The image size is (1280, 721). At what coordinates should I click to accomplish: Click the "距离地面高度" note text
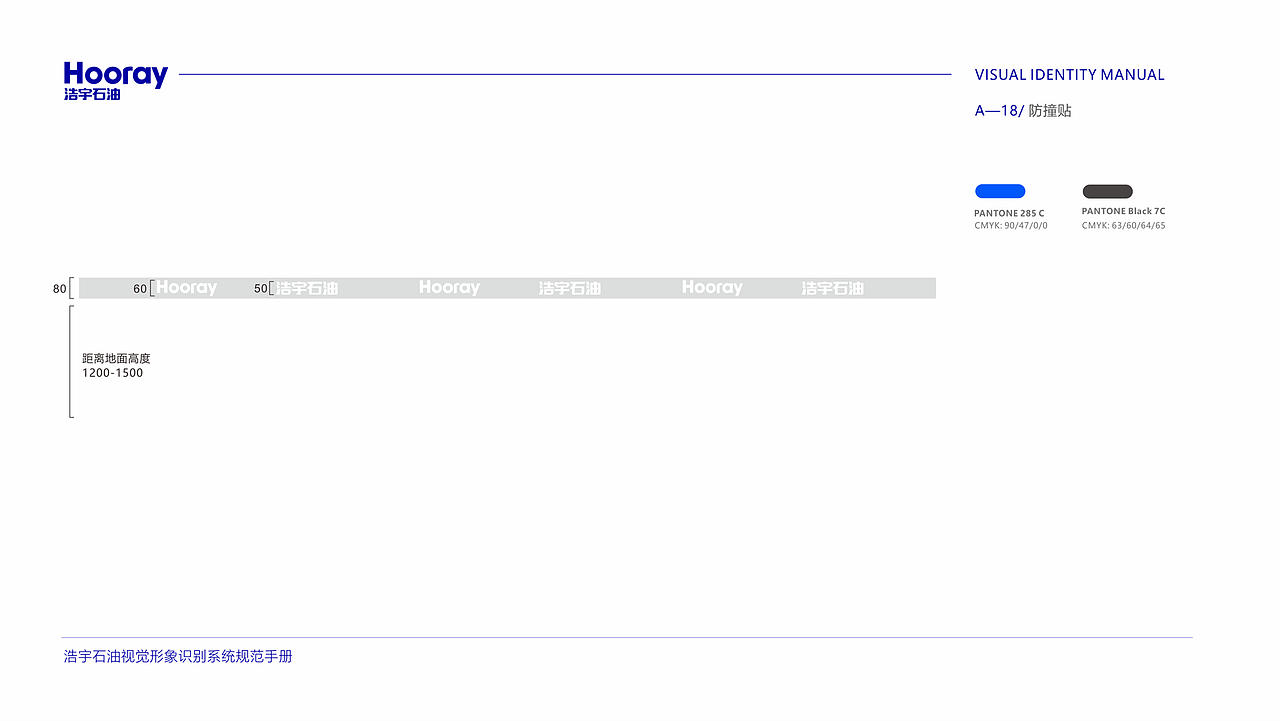(116, 358)
